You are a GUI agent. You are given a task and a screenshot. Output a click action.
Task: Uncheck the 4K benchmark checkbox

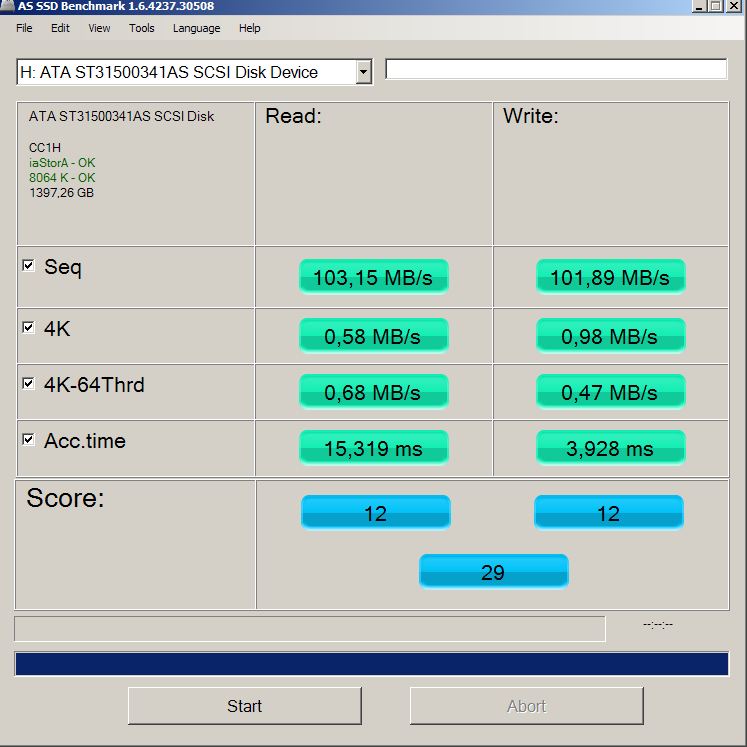[x=29, y=327]
